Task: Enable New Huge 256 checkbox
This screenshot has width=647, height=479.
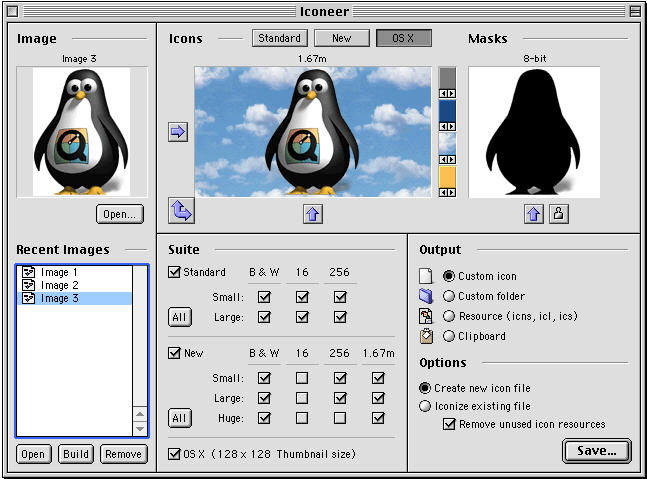Action: click(340, 418)
